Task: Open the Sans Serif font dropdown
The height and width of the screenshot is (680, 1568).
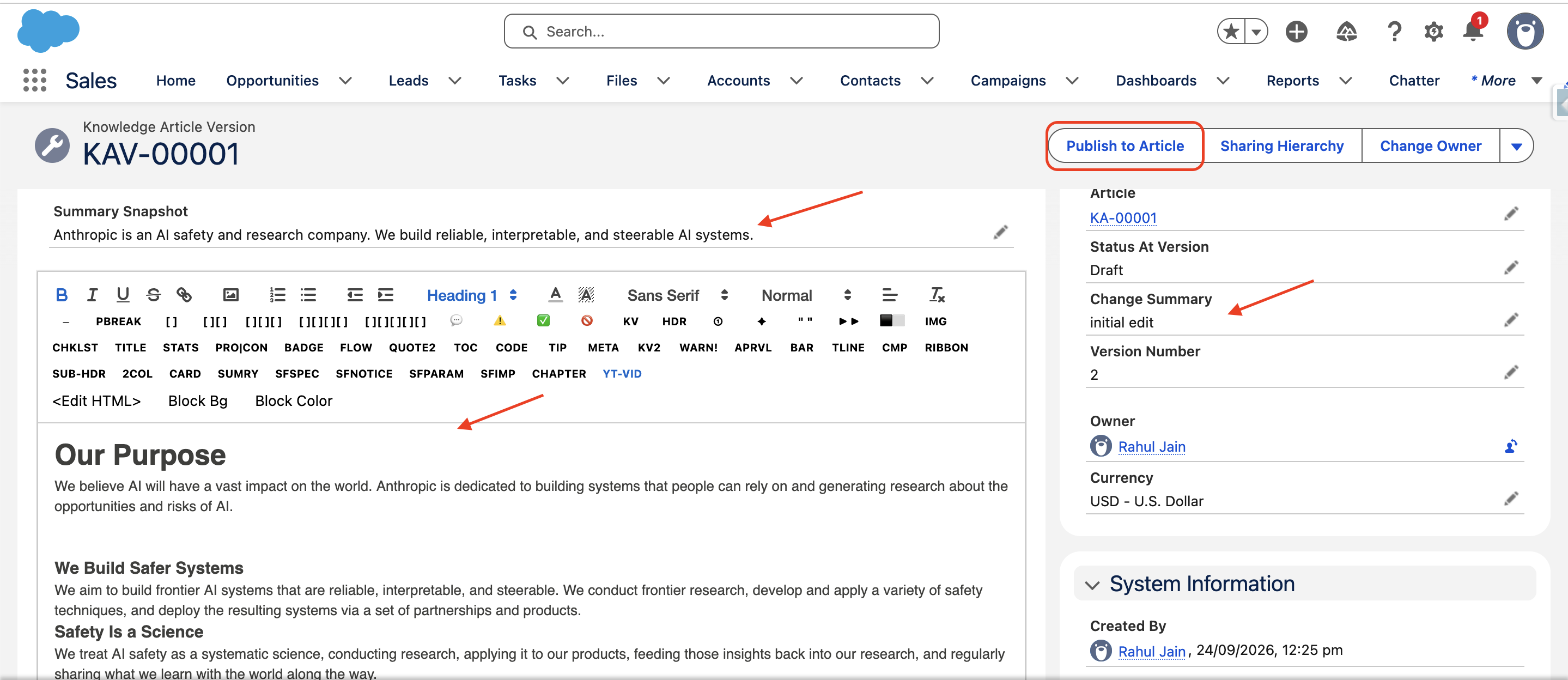Action: [x=677, y=295]
